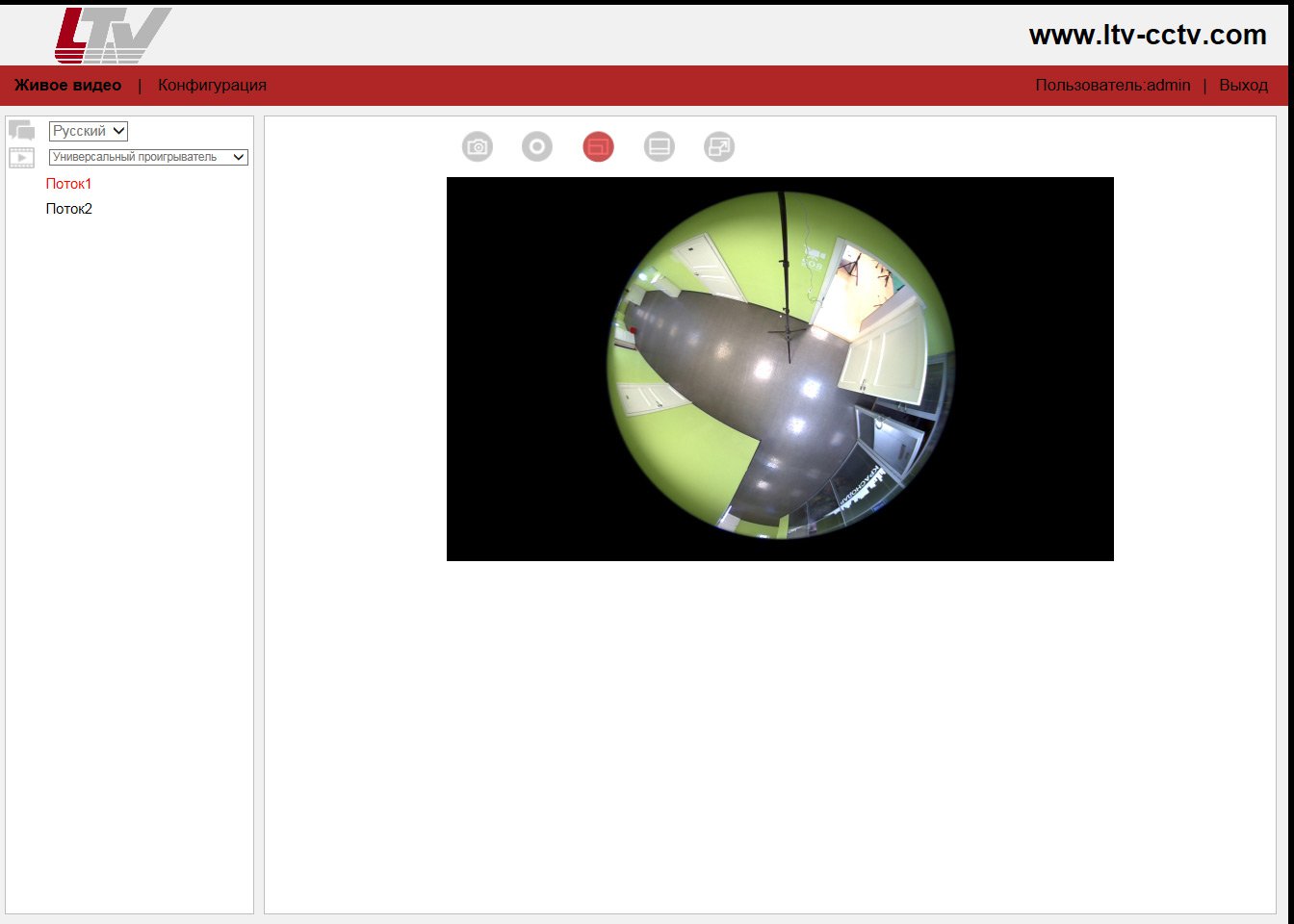Open the Живое видео tab
This screenshot has width=1294, height=924.
tap(67, 85)
